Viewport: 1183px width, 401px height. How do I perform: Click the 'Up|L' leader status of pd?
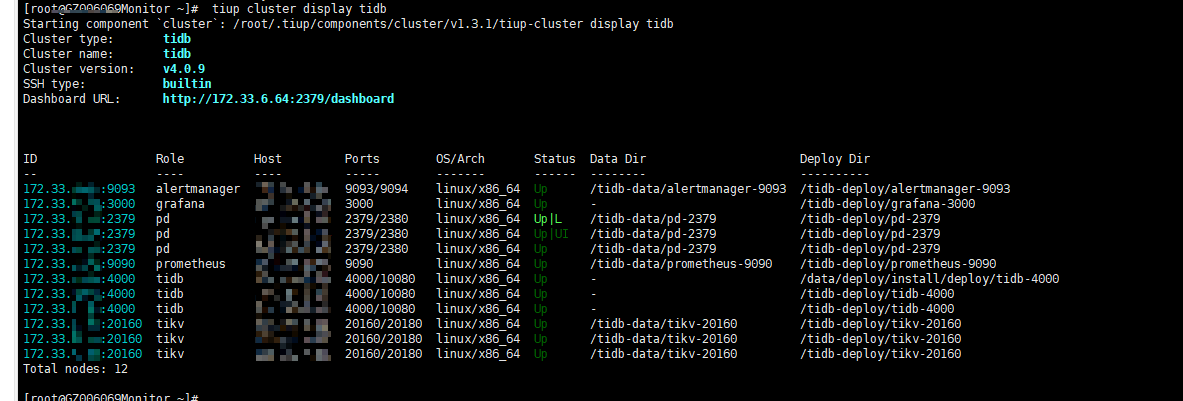click(x=548, y=219)
